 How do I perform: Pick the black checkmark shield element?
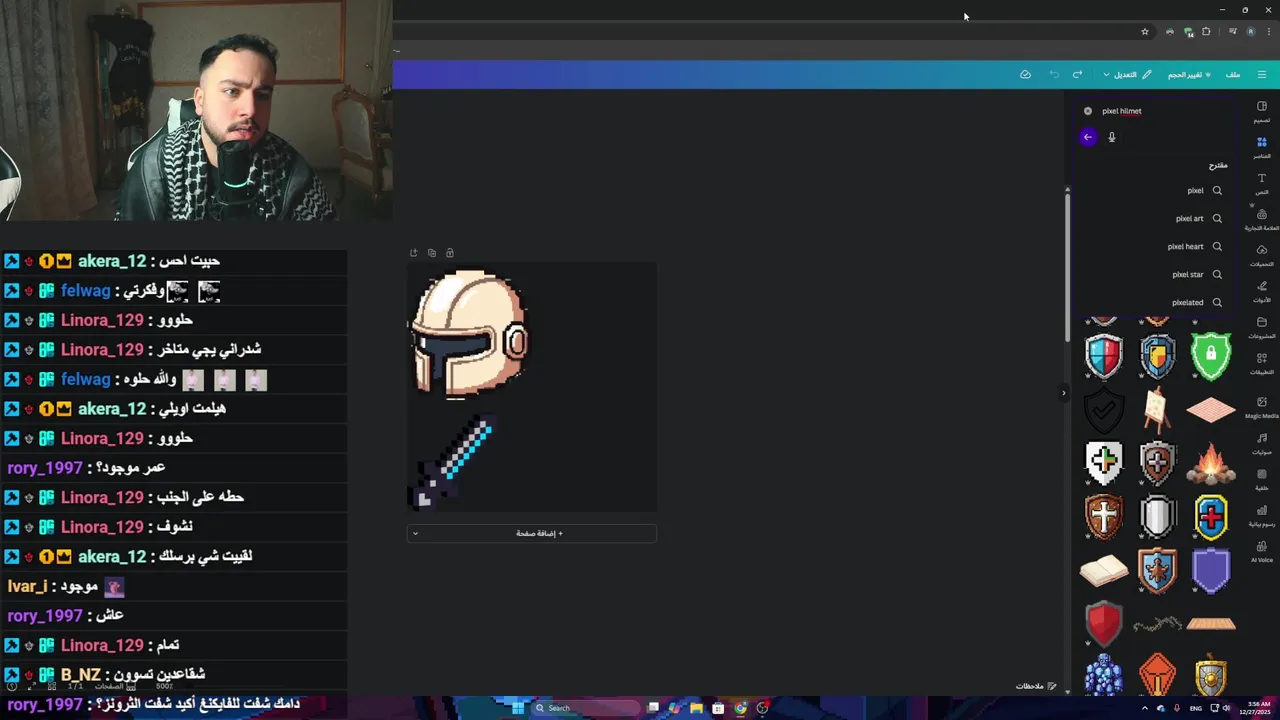[x=1104, y=409]
